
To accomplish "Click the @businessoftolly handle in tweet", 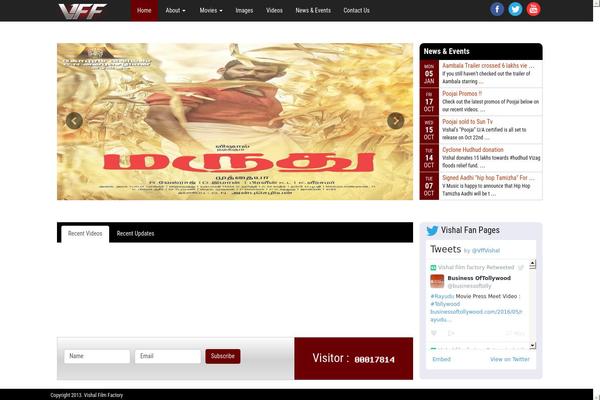I will (x=470, y=286).
